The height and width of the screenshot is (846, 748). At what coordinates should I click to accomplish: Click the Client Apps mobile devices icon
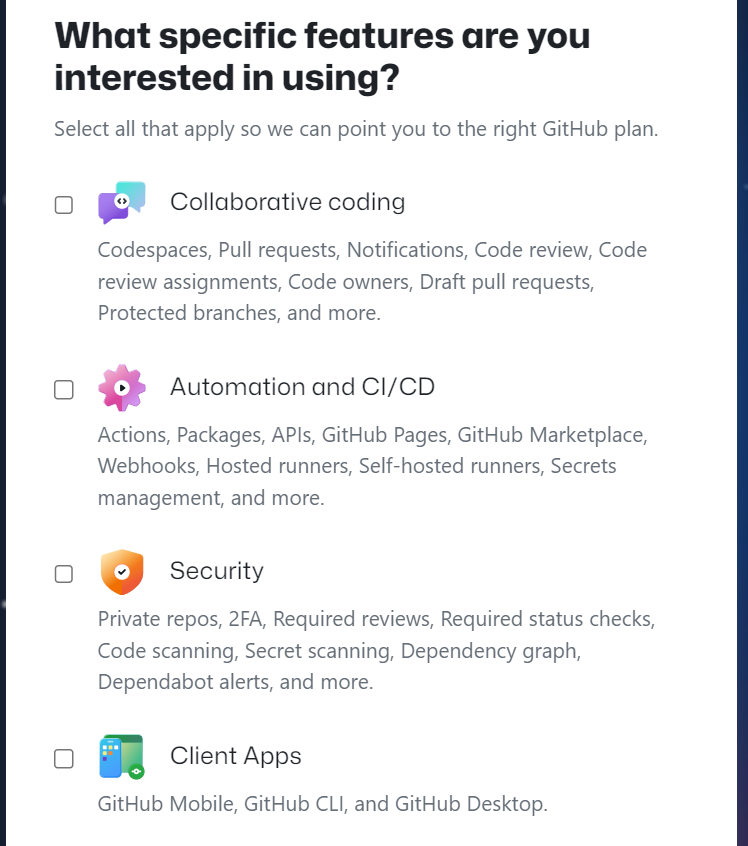[x=122, y=757]
